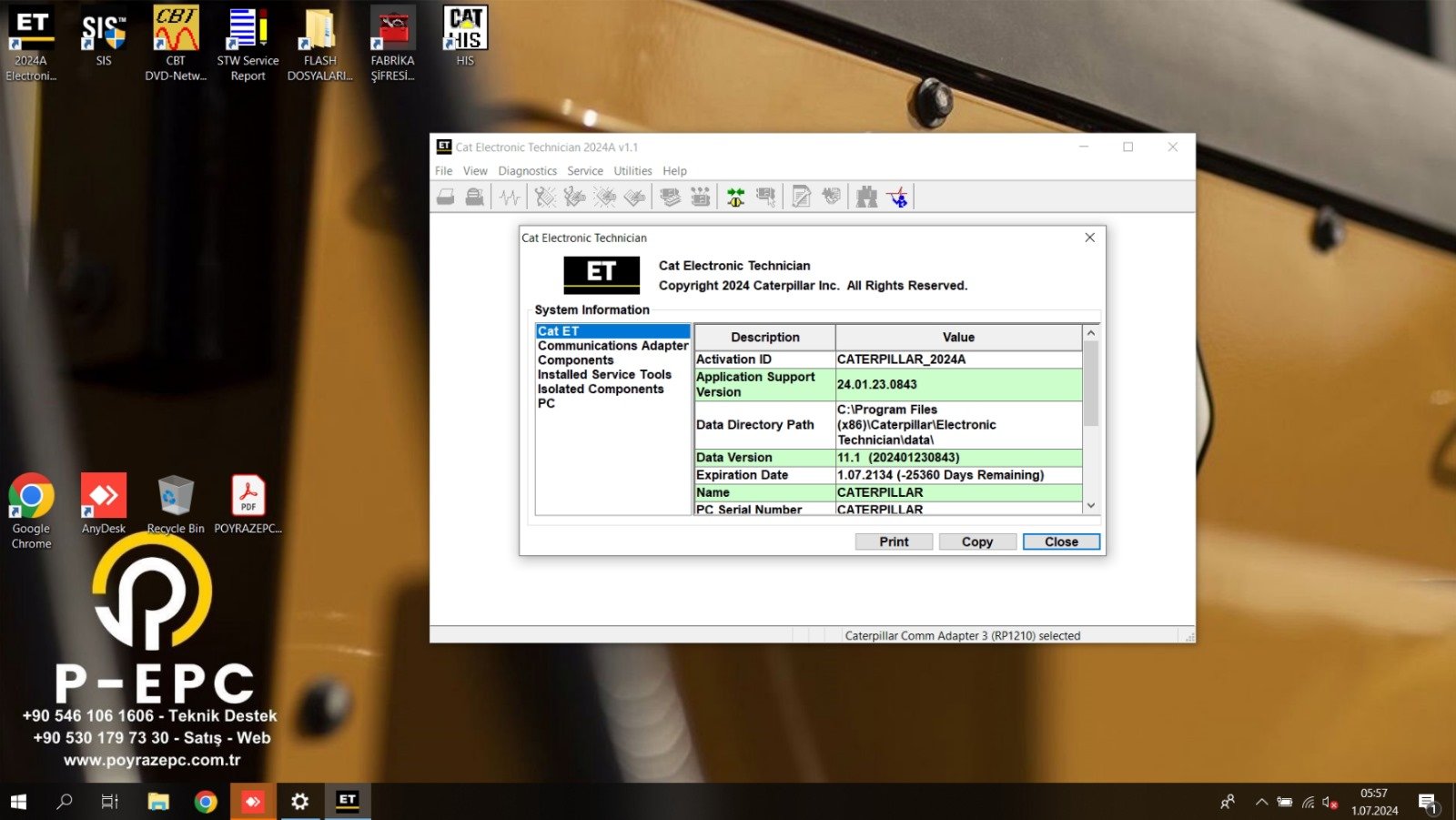Click the Expiration Date description cell
This screenshot has width=1456, height=820.
764,475
